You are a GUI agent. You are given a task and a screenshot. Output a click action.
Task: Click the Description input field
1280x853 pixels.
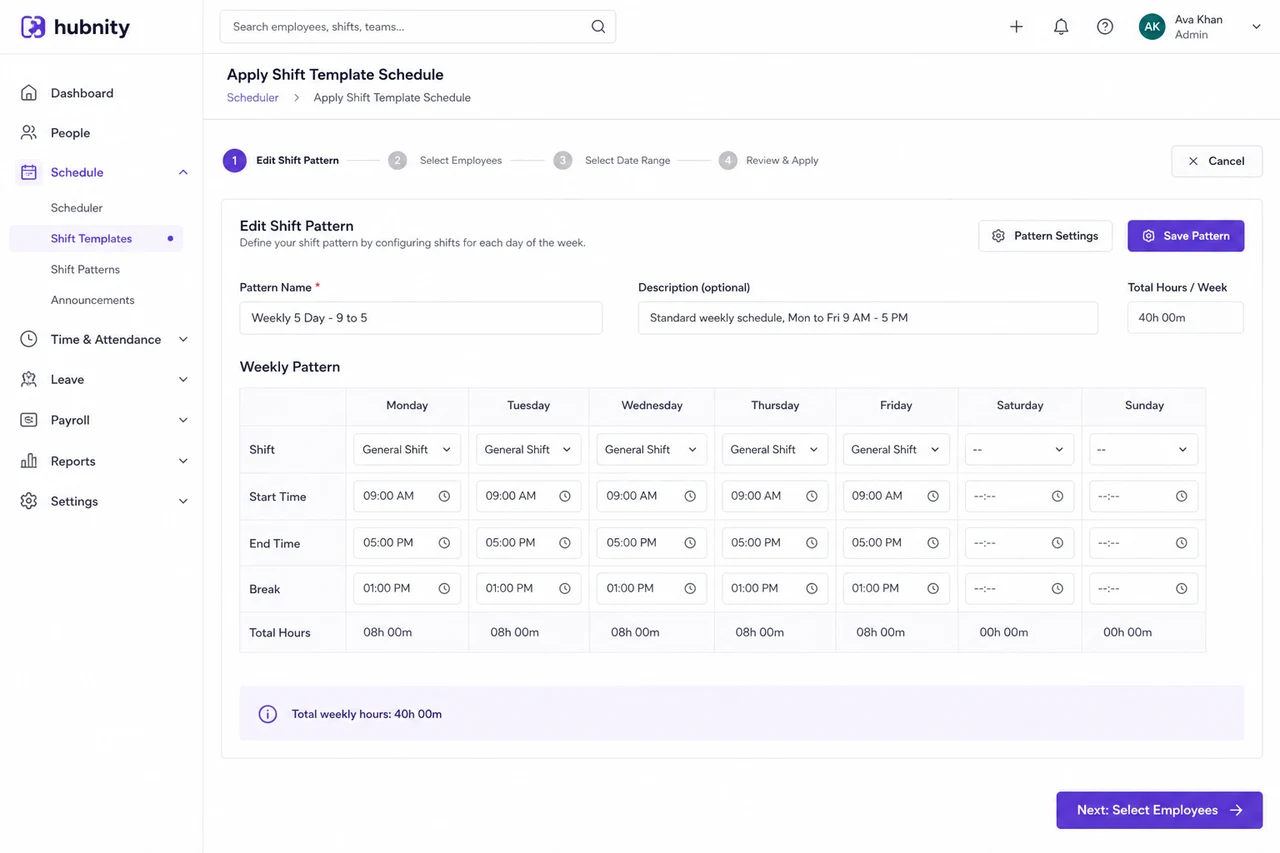point(868,318)
